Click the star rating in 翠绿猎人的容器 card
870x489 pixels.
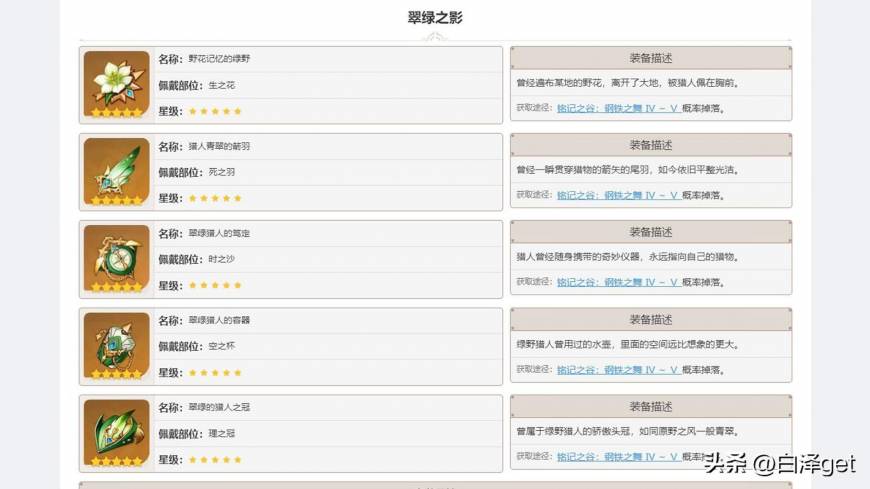tap(215, 373)
